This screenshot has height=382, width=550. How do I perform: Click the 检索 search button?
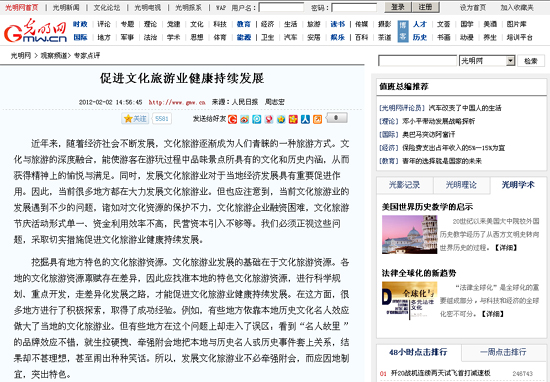[531, 61]
